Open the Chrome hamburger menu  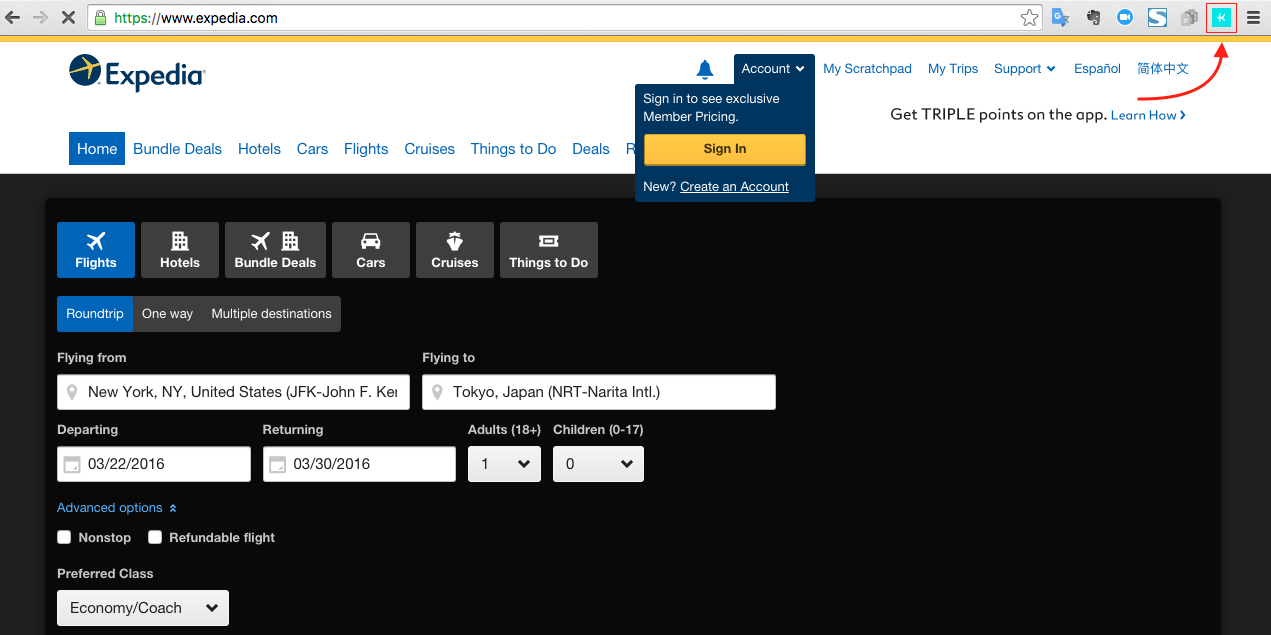(x=1253, y=18)
